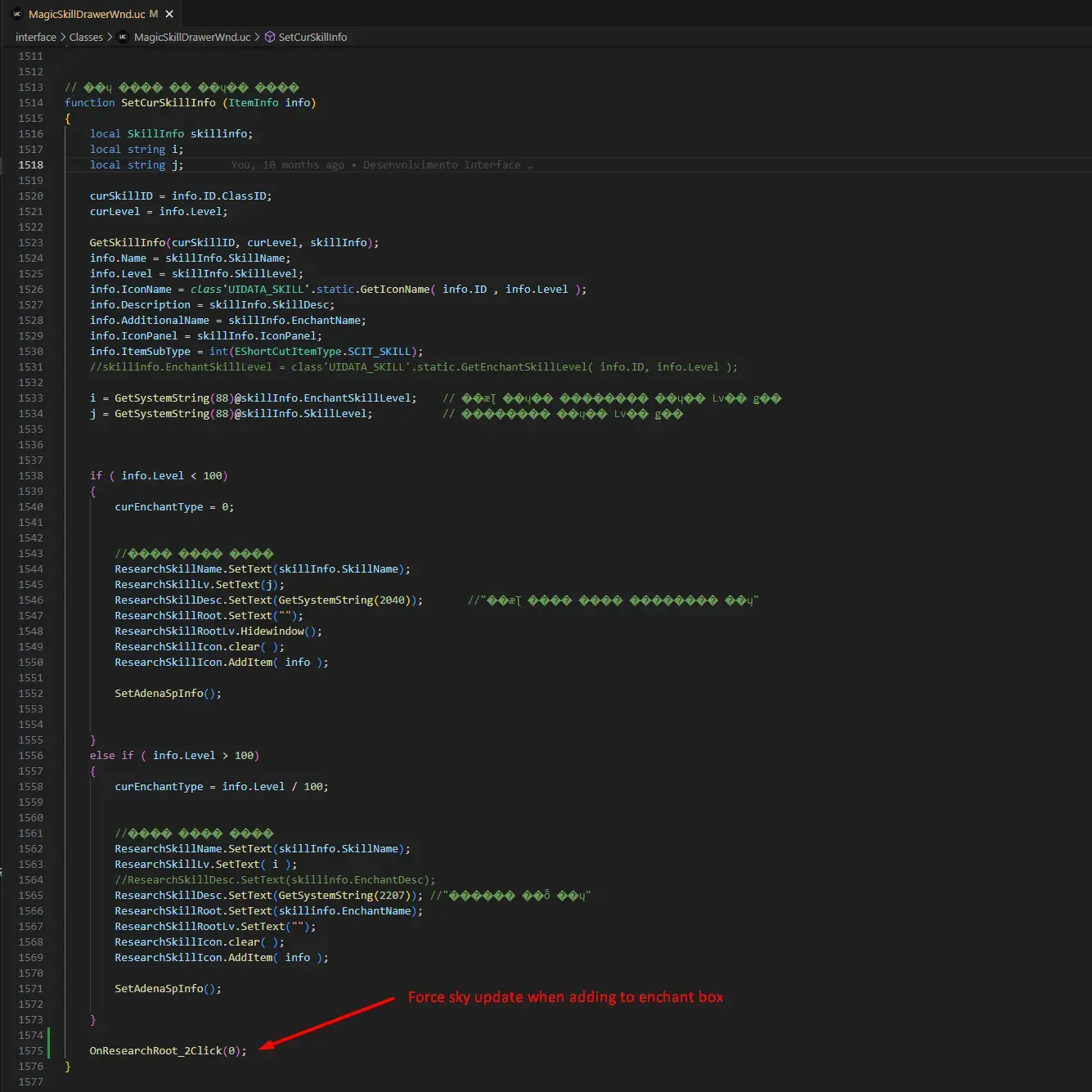Click the breadcrumb UC file icon

point(123,37)
